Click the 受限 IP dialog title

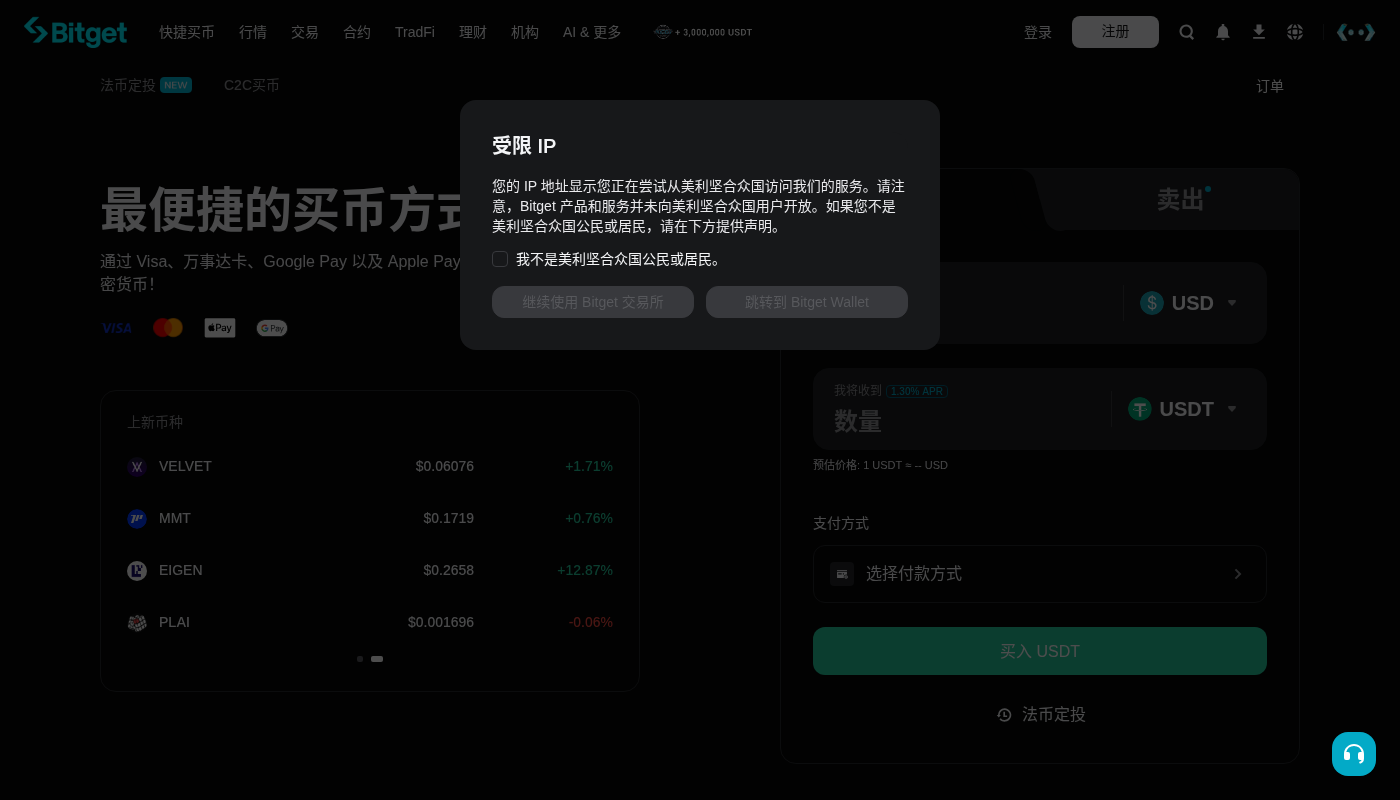[524, 146]
